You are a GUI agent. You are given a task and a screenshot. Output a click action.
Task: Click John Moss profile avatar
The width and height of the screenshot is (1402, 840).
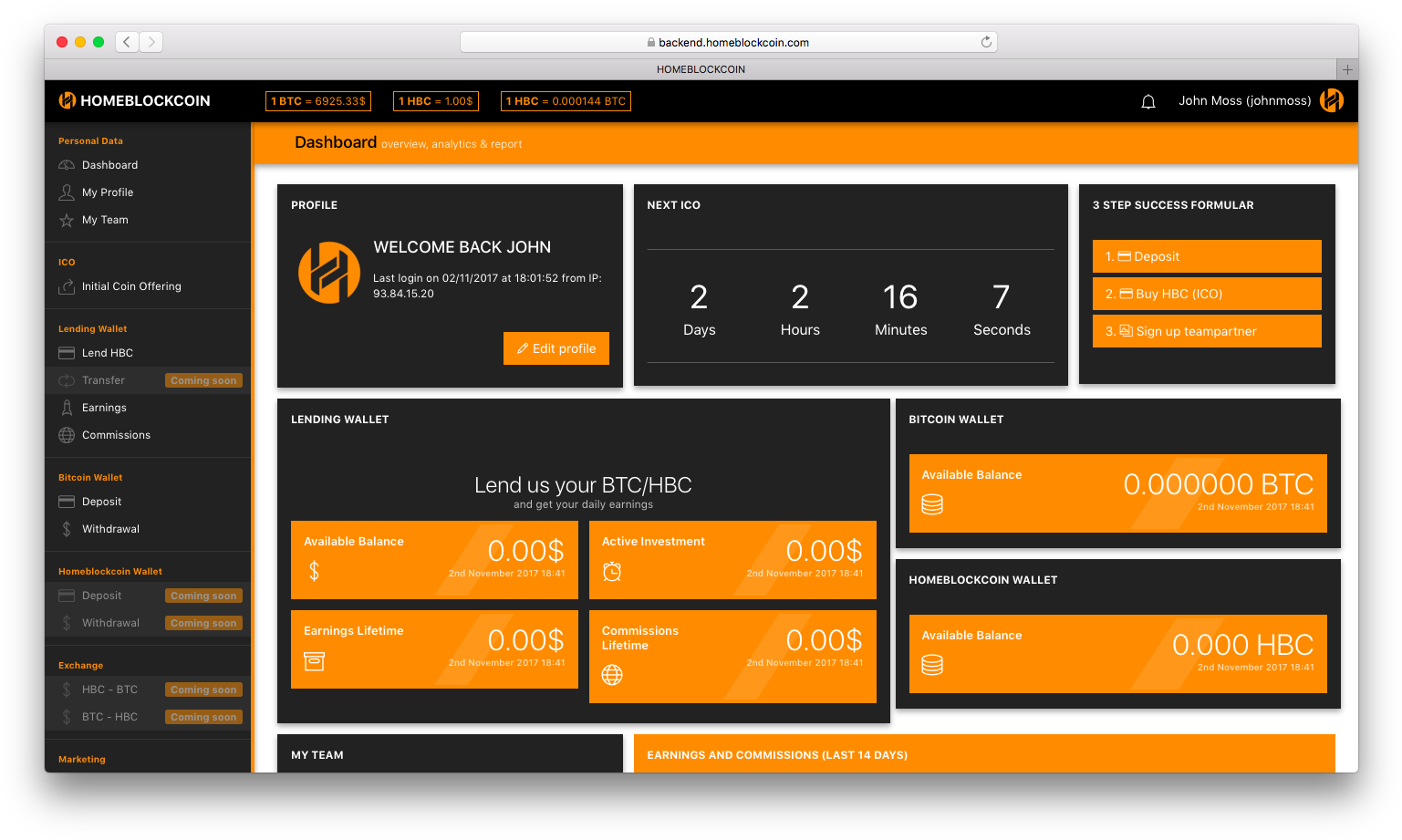(x=1332, y=100)
